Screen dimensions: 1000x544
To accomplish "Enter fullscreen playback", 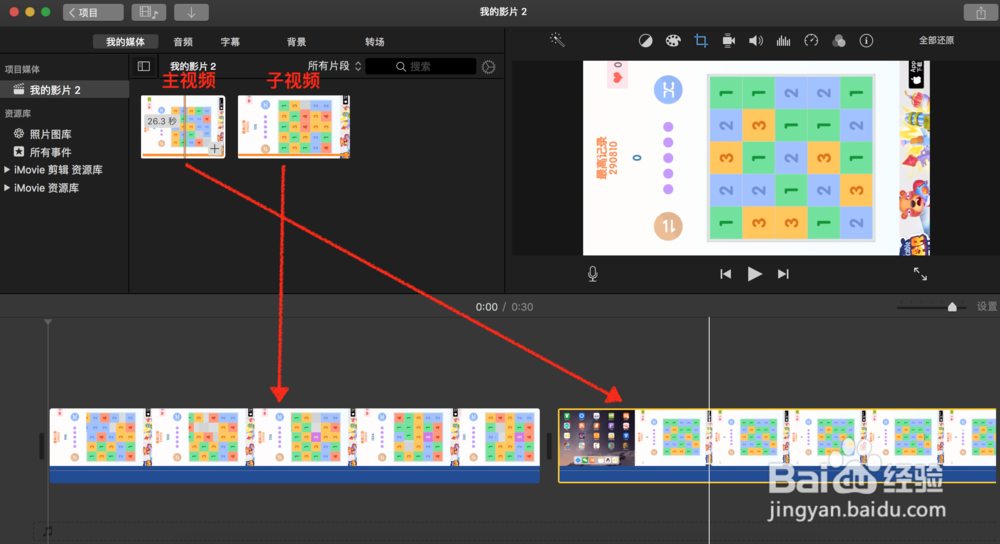I will click(920, 274).
